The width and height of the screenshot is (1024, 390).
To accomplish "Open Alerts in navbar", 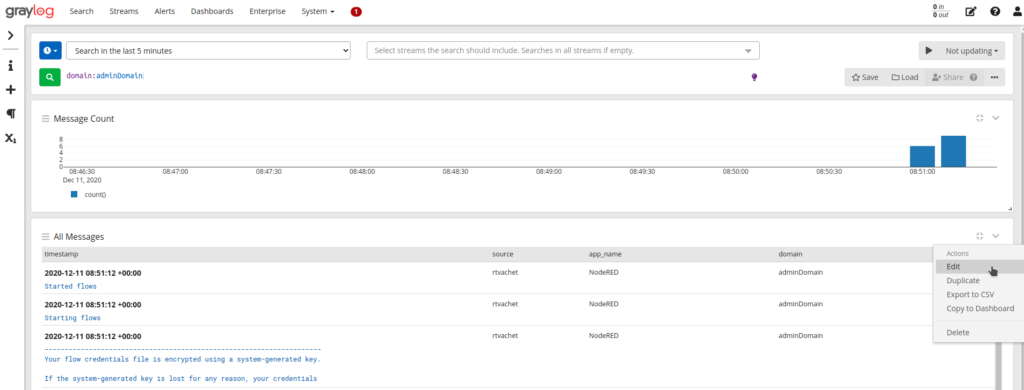I will [165, 11].
